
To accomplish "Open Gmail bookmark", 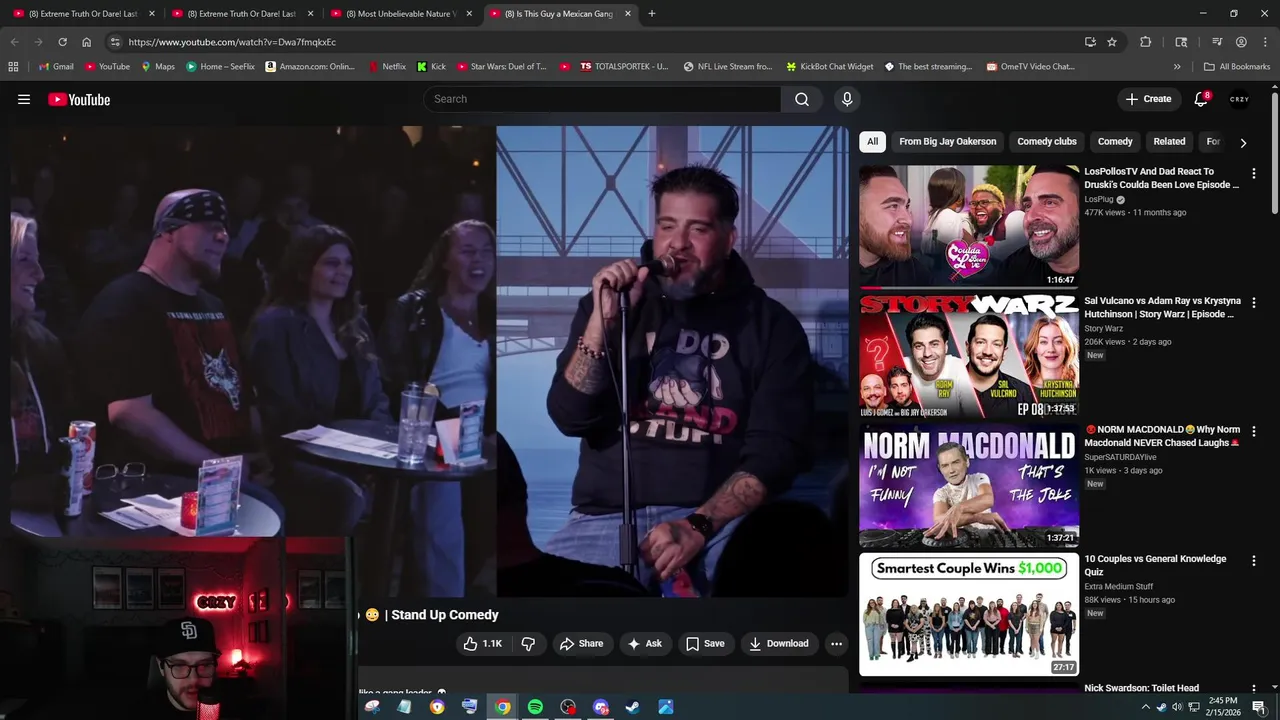I will 56,67.
